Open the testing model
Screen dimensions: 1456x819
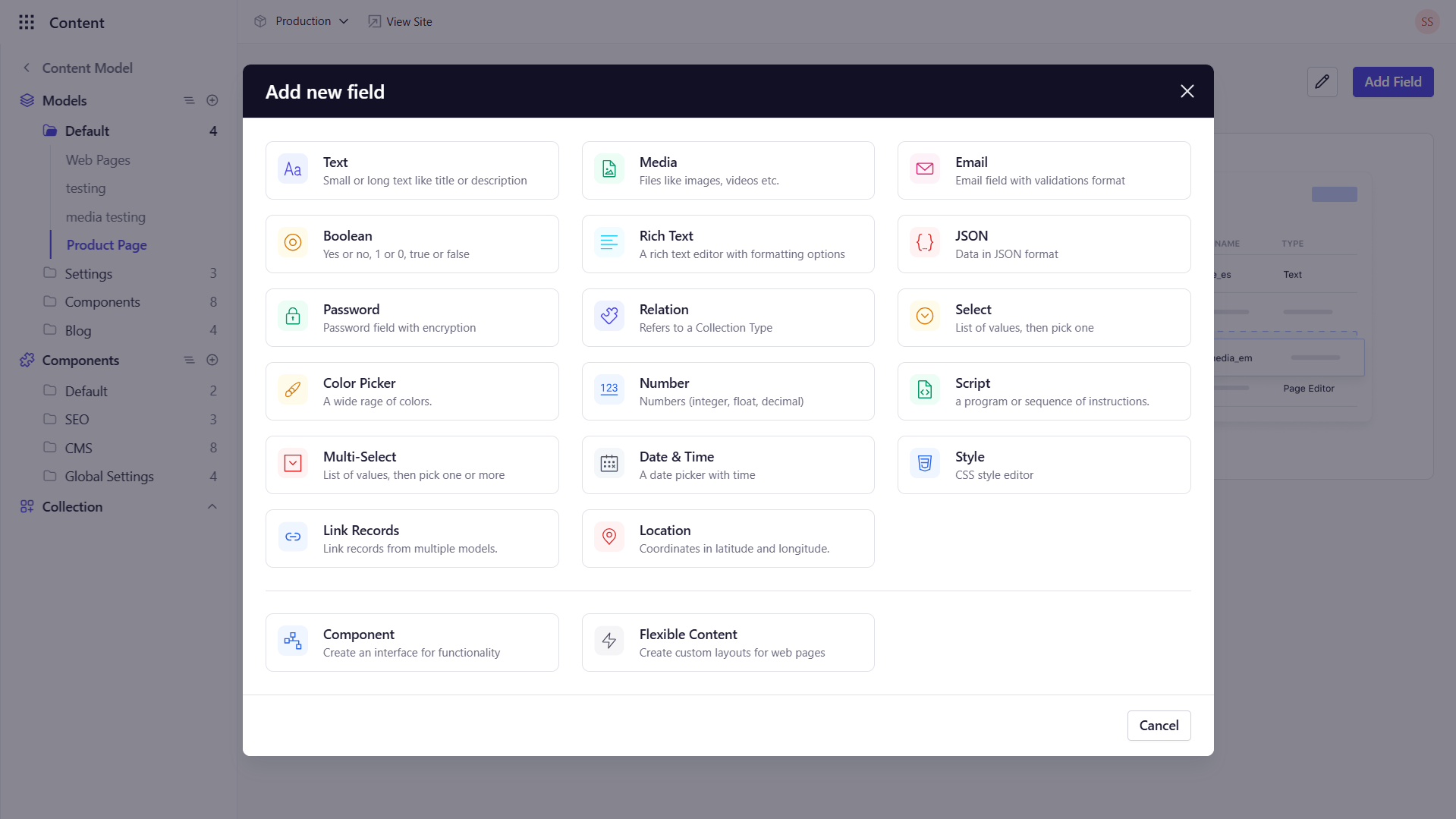tap(86, 187)
